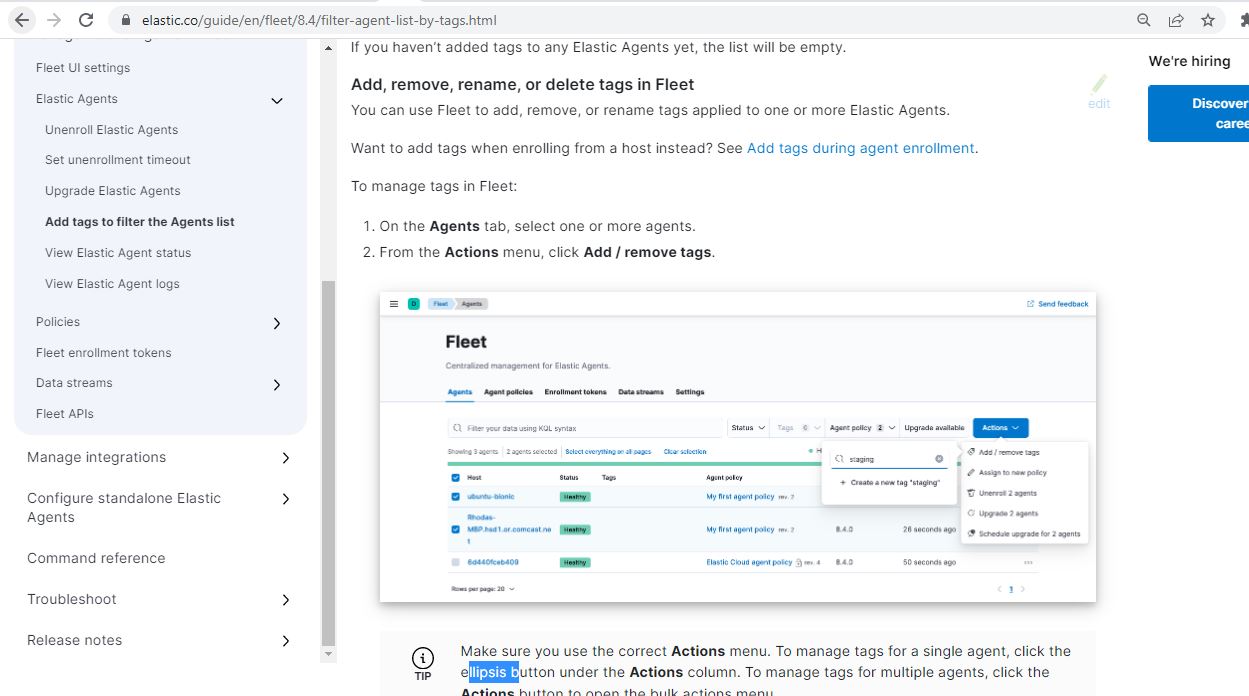
Task: Click inside the browser address bar
Action: coord(400,18)
